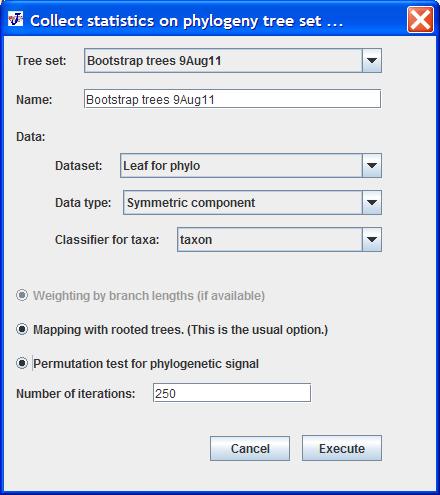Image resolution: width=440 pixels, height=495 pixels.
Task: Click the Execute button
Action: click(342, 448)
